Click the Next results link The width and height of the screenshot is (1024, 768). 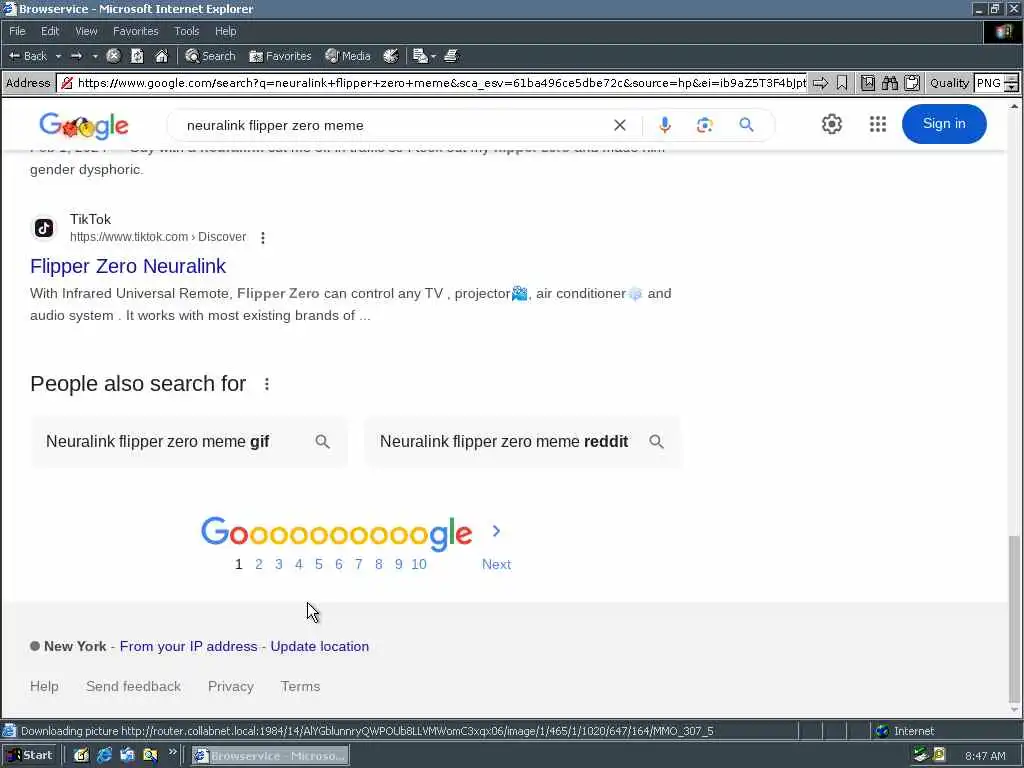point(496,564)
